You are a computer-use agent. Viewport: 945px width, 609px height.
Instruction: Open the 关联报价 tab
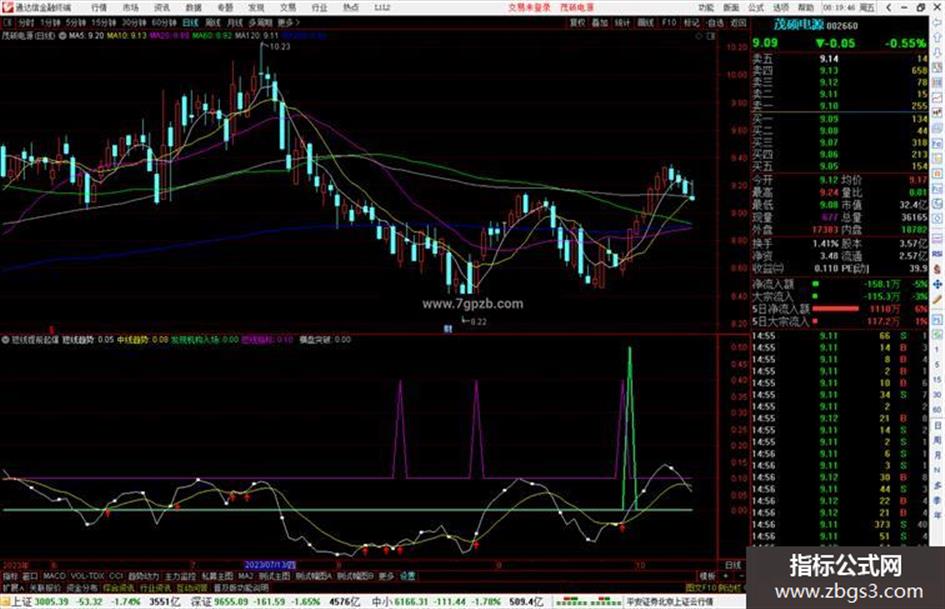click(45, 587)
